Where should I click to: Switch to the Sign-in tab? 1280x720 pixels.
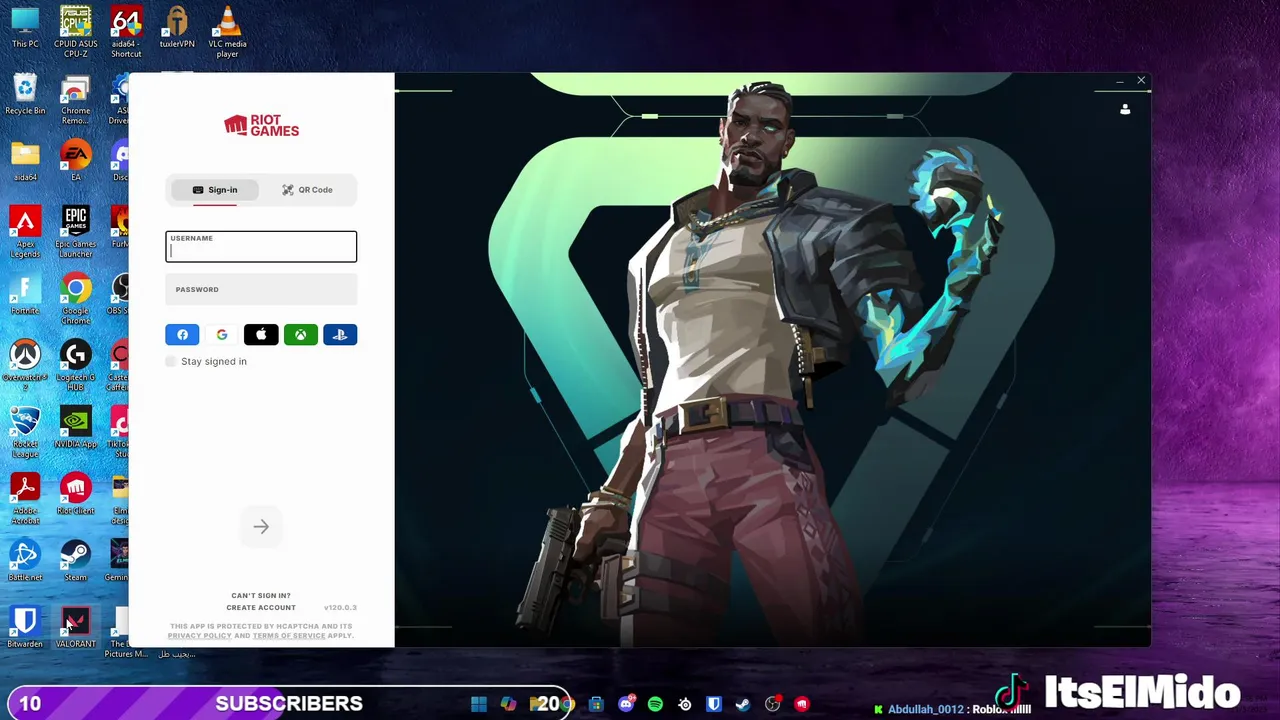tap(215, 190)
